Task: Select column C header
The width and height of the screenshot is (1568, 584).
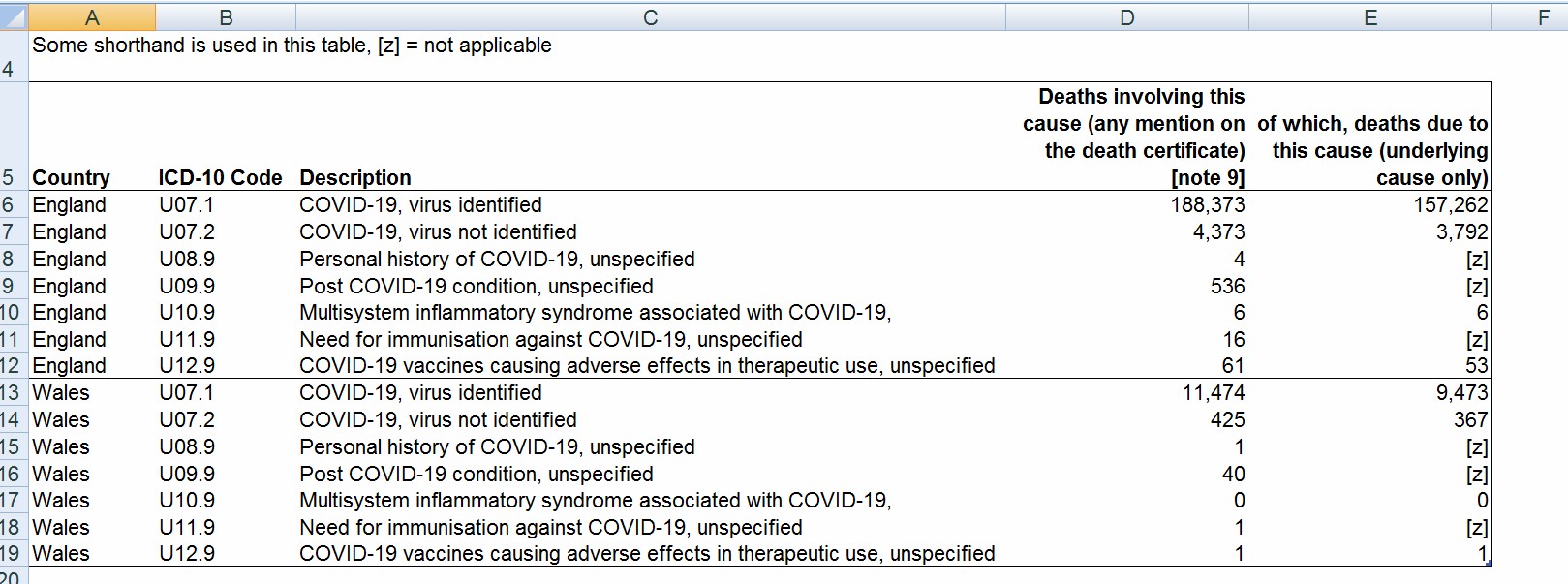Action: pyautogui.click(x=651, y=16)
